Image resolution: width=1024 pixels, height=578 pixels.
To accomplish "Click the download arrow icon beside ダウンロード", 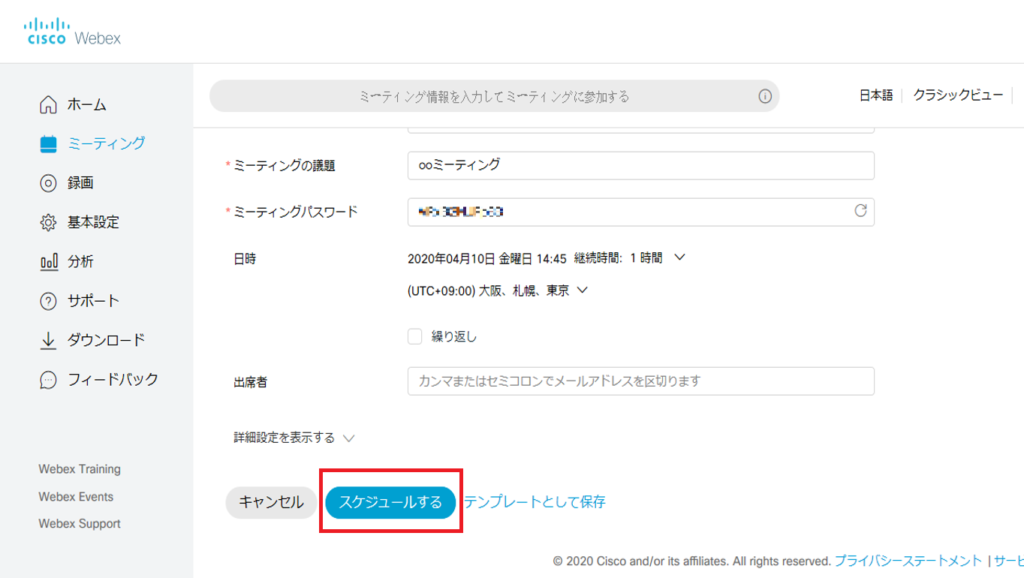I will click(48, 340).
